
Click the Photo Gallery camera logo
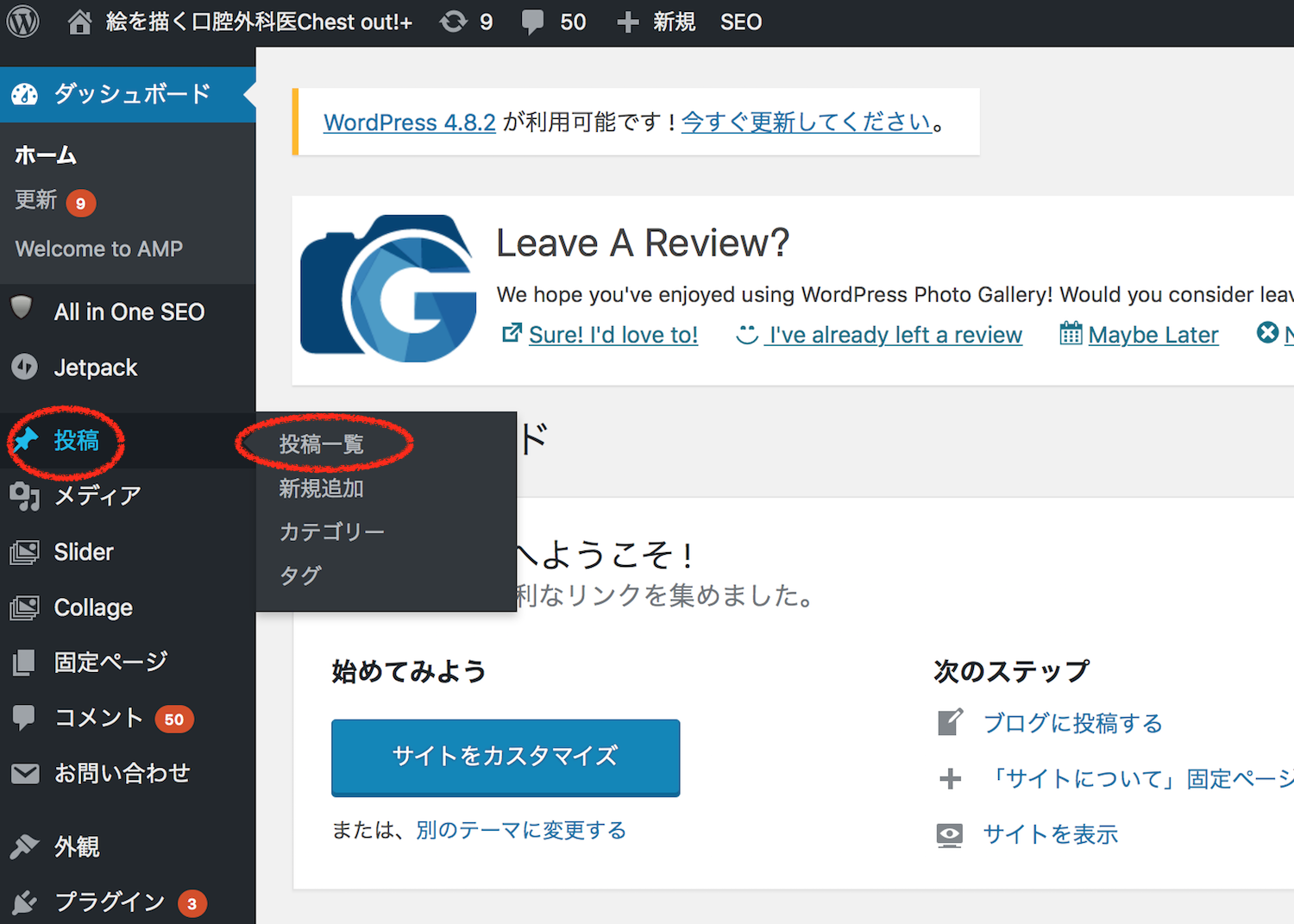388,288
